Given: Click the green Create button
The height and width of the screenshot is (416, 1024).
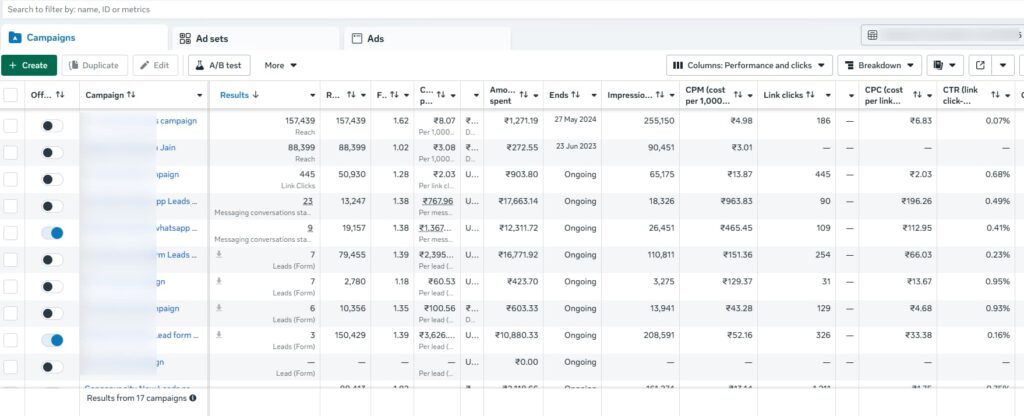Looking at the screenshot, I should pos(28,65).
